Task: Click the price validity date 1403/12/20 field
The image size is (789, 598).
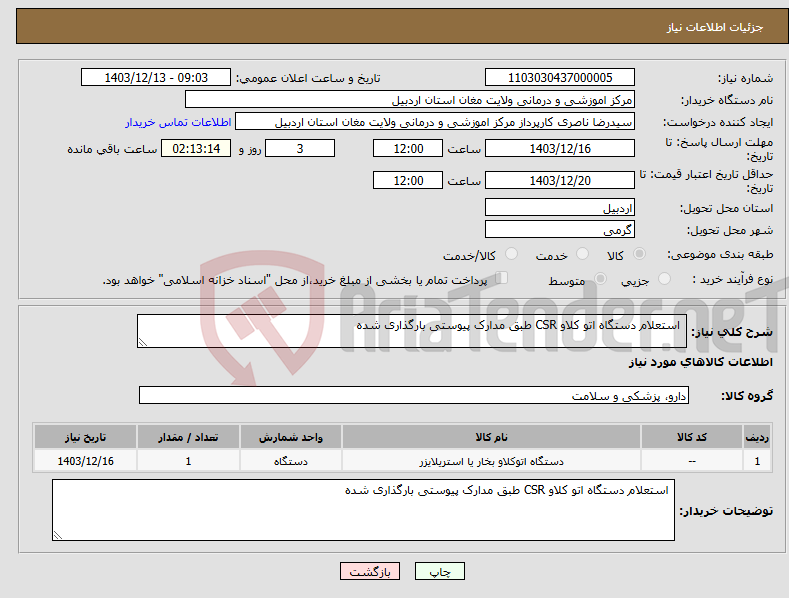Action: [x=560, y=180]
